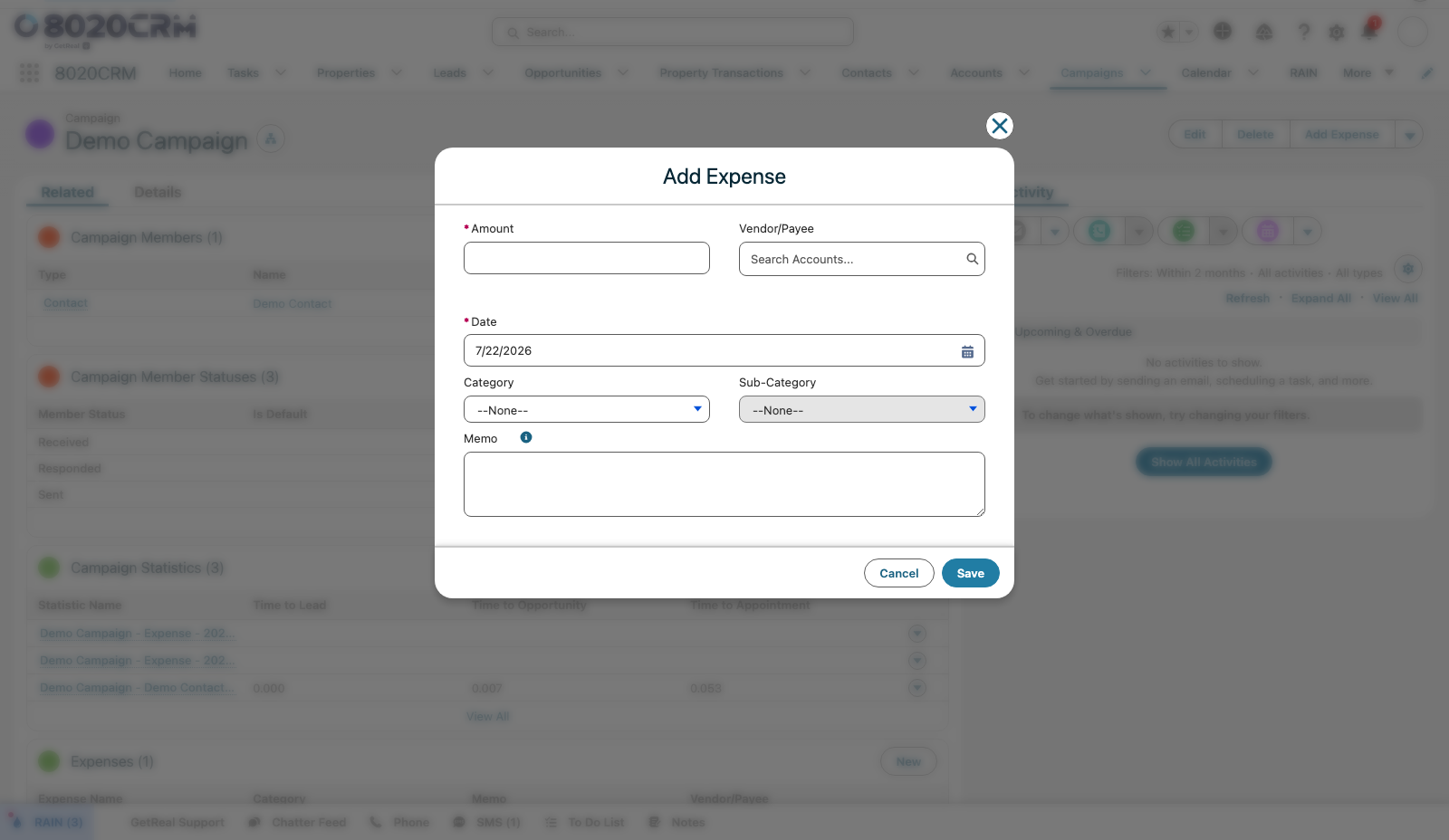This screenshot has width=1449, height=840.
Task: Open the Help question mark icon
Action: tap(1304, 32)
